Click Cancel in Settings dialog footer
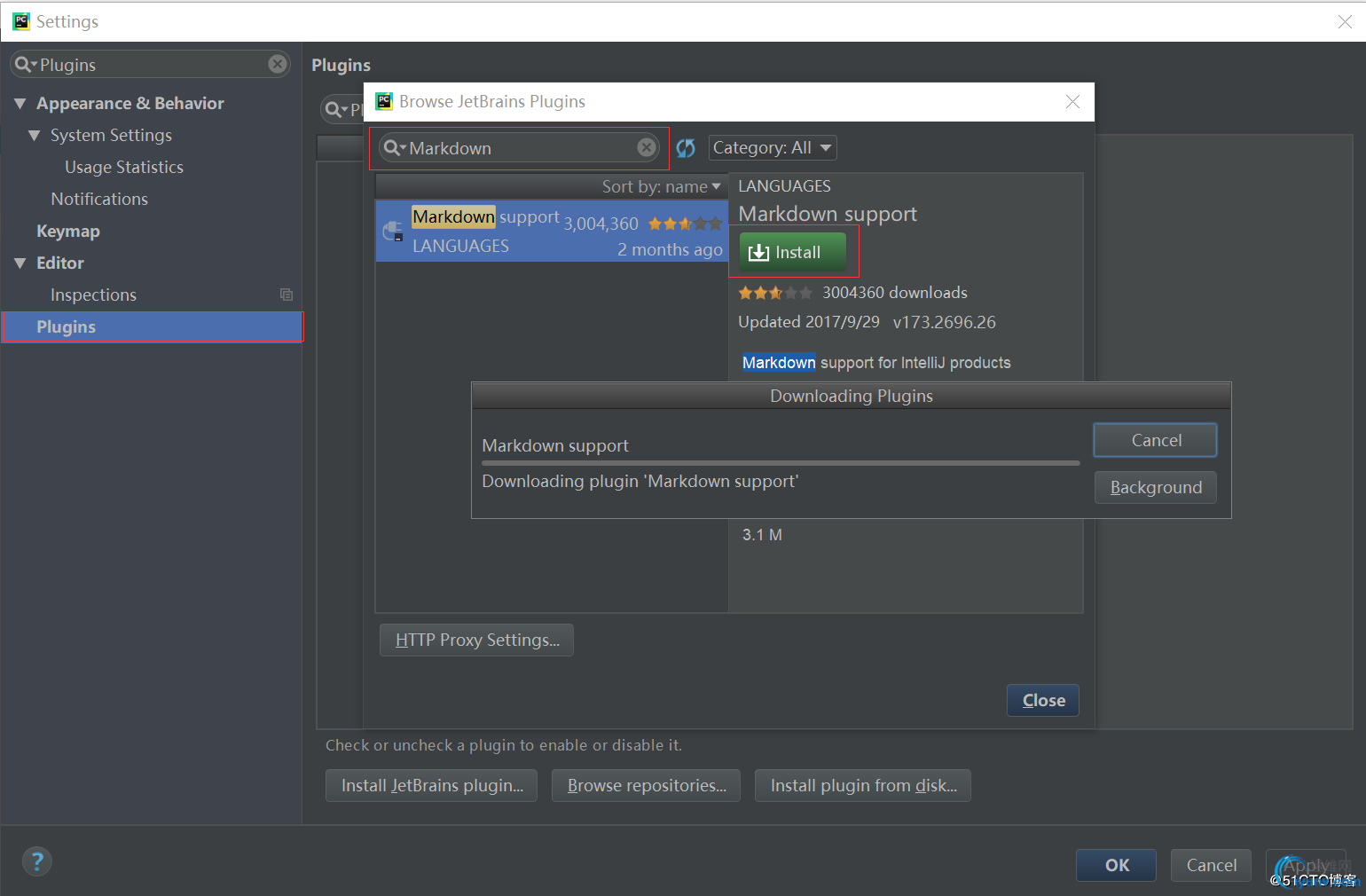Image resolution: width=1366 pixels, height=896 pixels. (x=1211, y=865)
